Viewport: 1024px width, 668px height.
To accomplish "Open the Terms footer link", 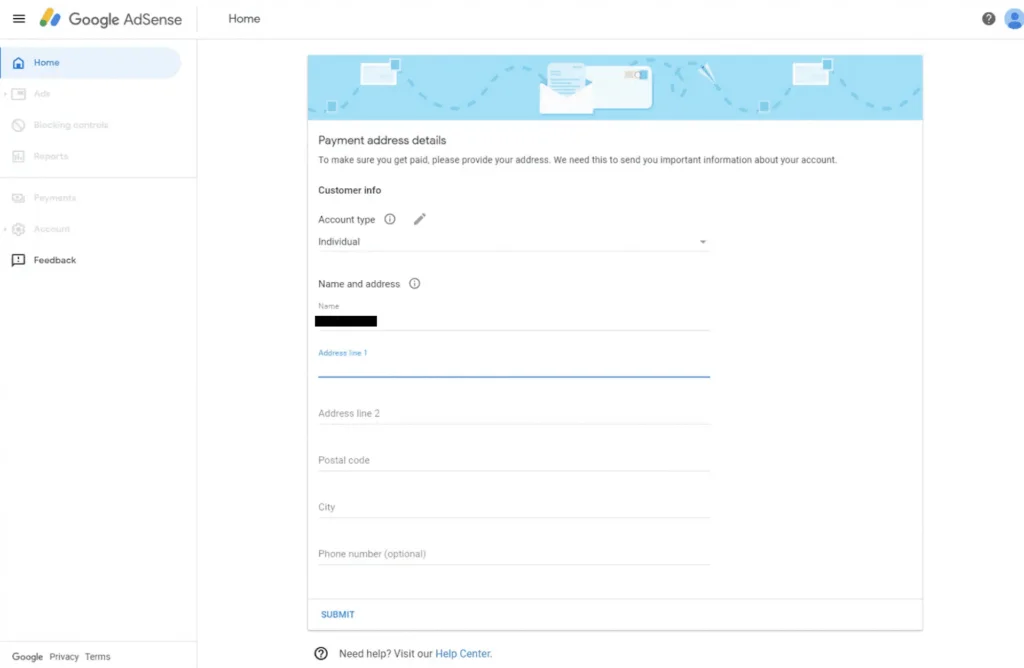I will pyautogui.click(x=97, y=657).
